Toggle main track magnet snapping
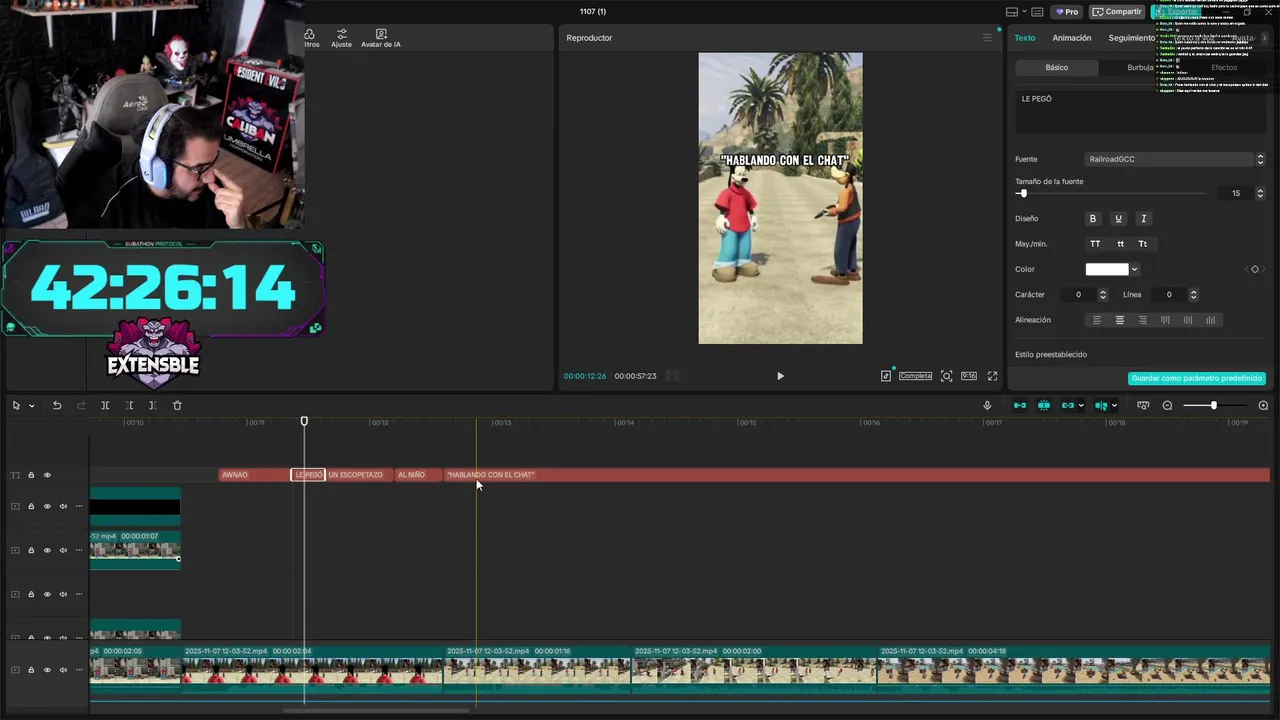The image size is (1280, 720). (1019, 405)
